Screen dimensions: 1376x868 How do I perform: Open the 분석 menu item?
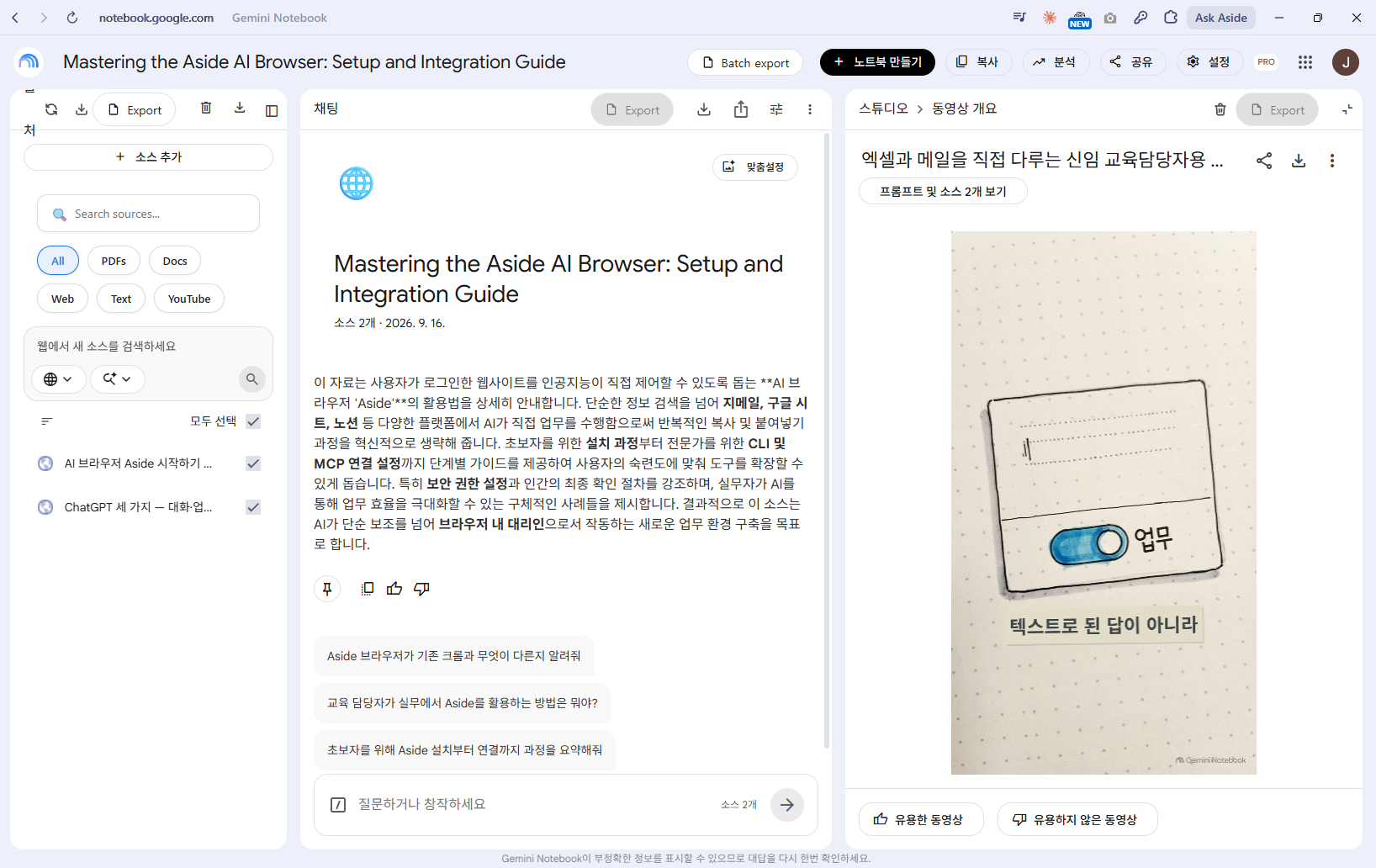[1056, 62]
